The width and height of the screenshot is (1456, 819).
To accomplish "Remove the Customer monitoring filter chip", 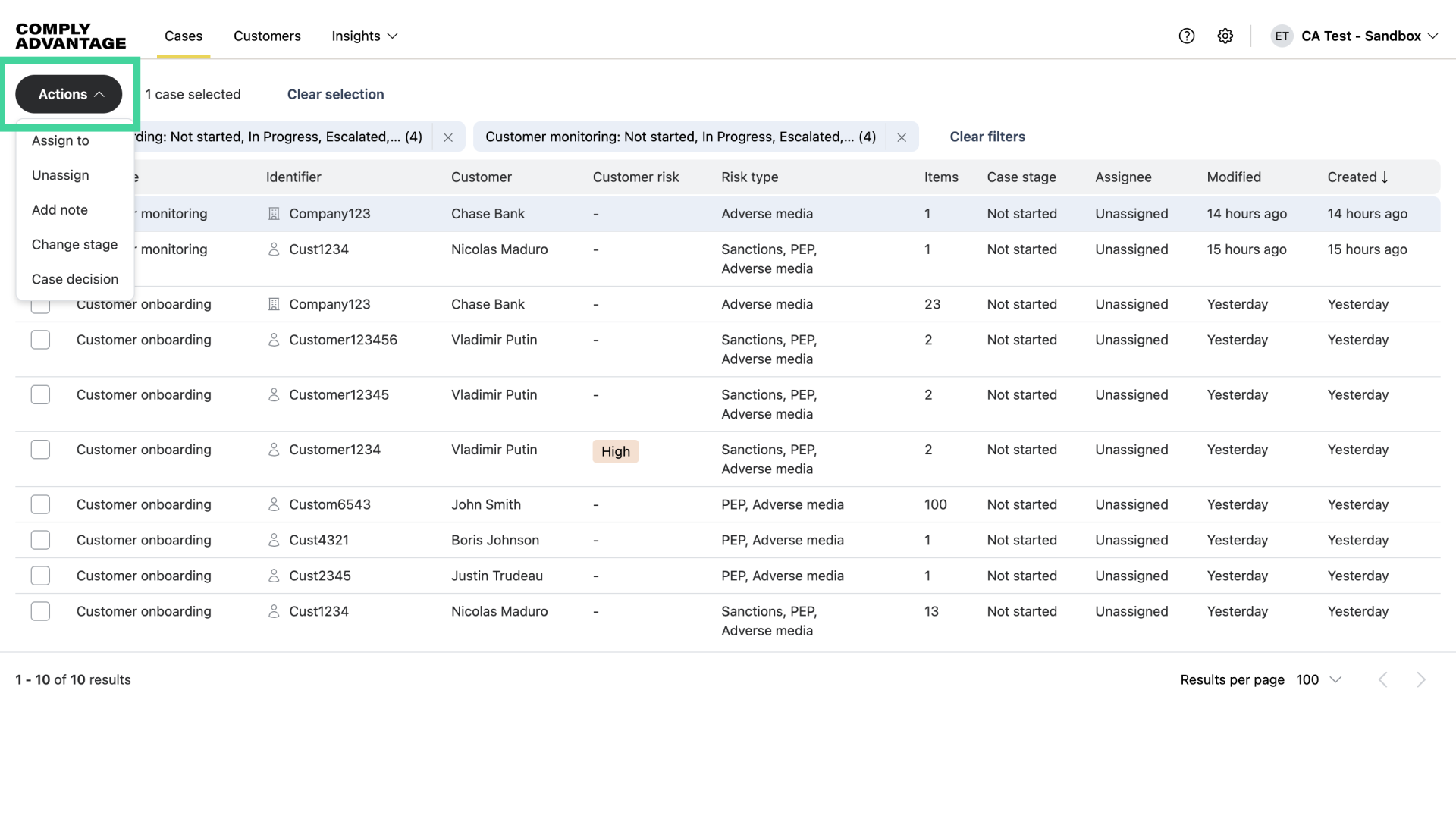I will 902,137.
